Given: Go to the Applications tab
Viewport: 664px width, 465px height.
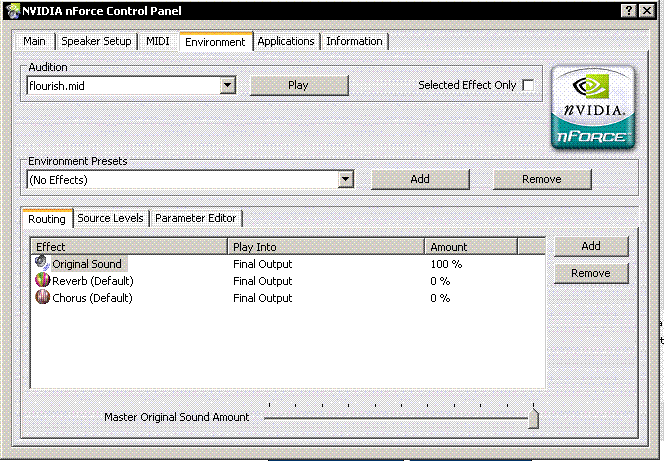Looking at the screenshot, I should [286, 41].
